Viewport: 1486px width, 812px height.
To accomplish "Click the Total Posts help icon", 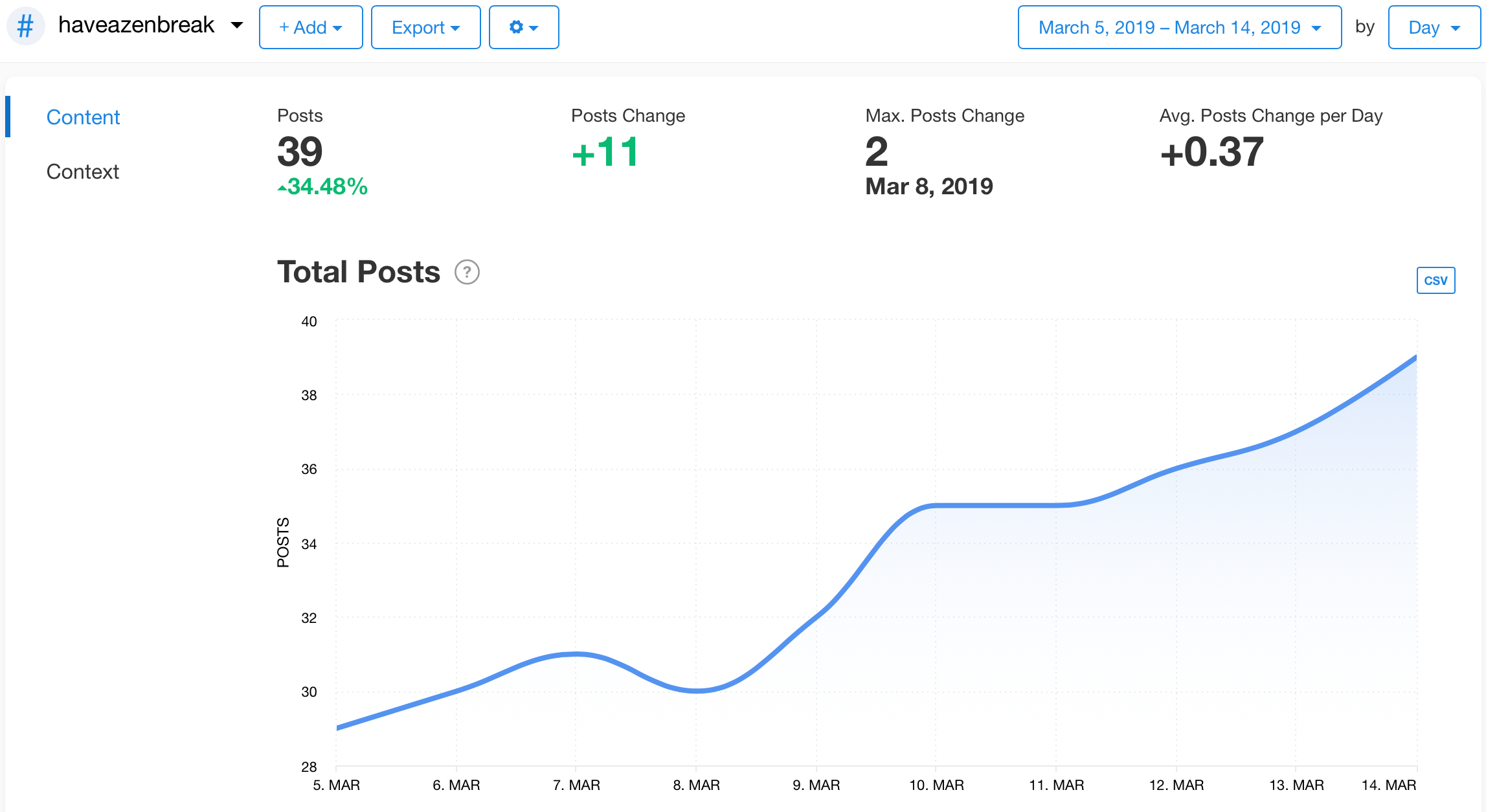I will [467, 273].
